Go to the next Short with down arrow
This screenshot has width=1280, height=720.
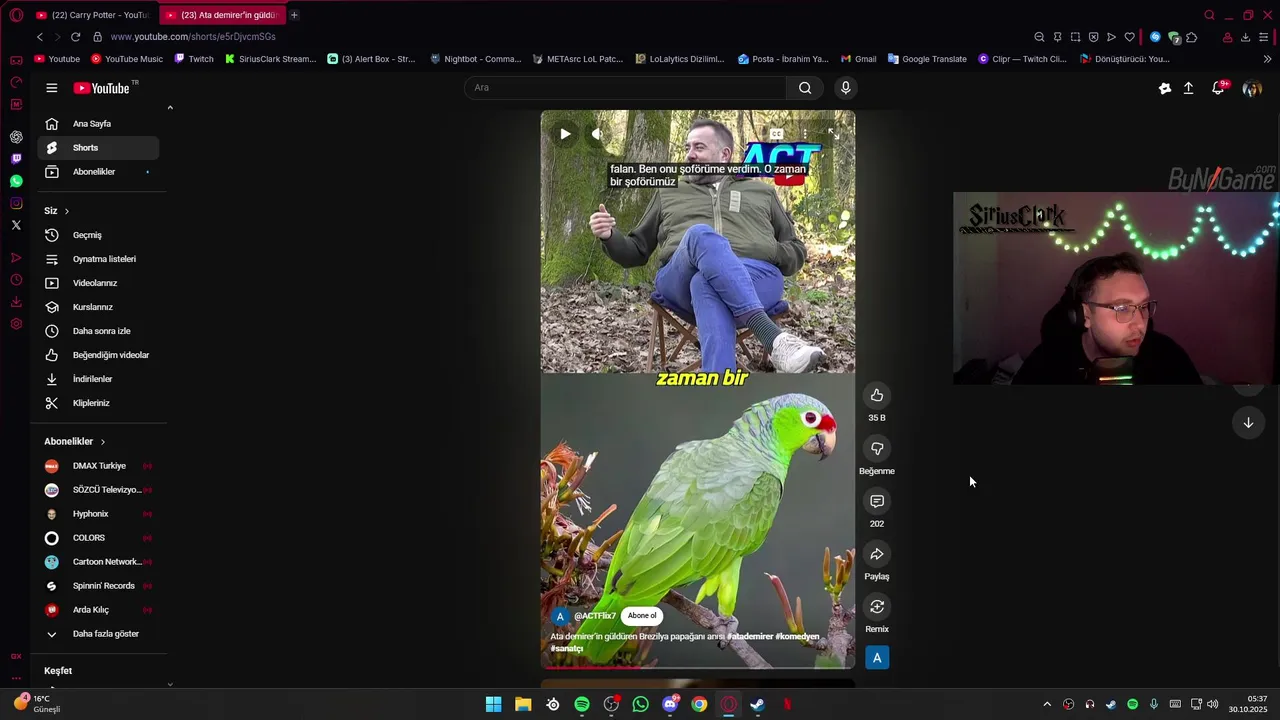tap(1248, 423)
